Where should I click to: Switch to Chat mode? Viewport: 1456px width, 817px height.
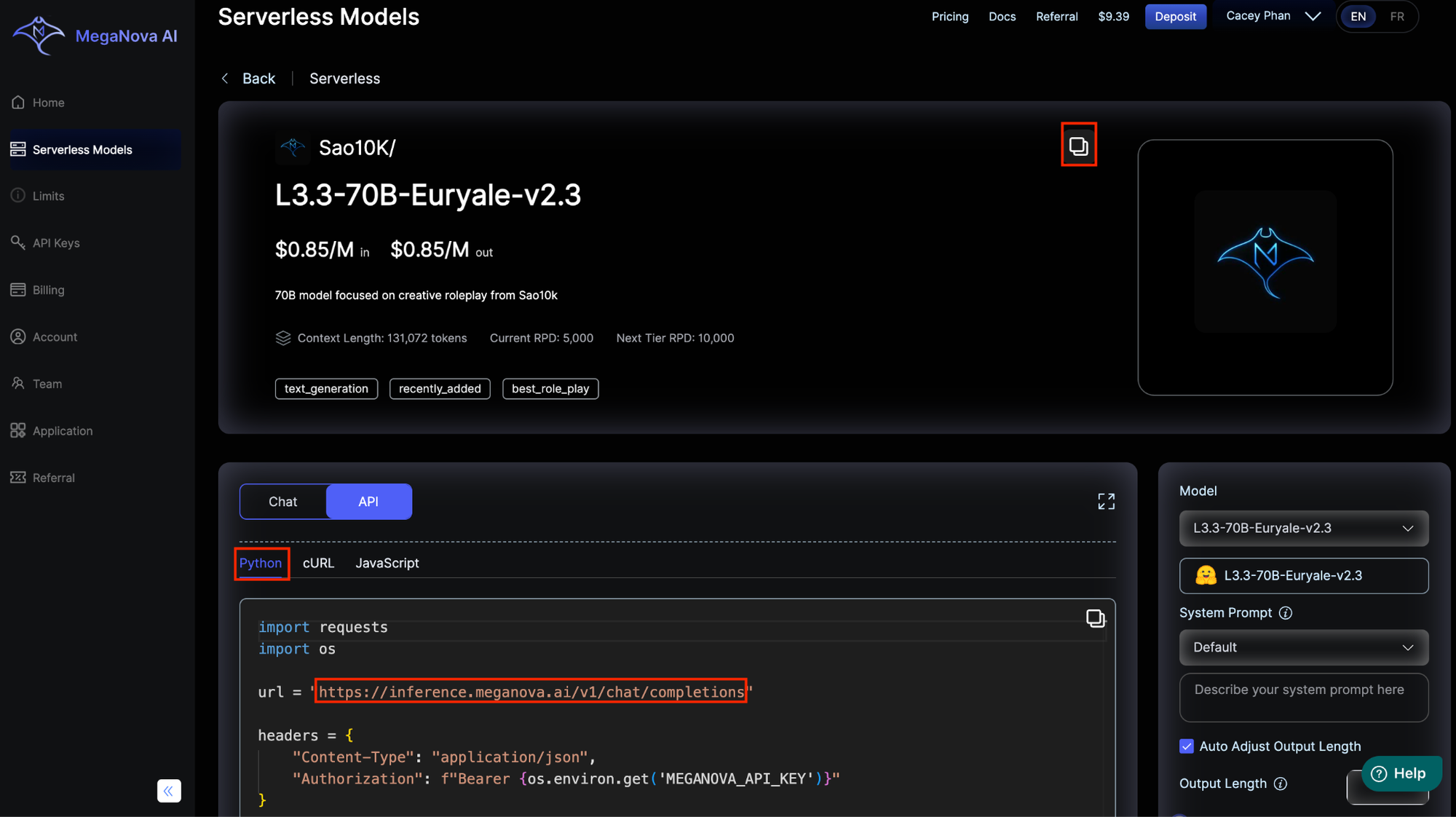tap(282, 502)
